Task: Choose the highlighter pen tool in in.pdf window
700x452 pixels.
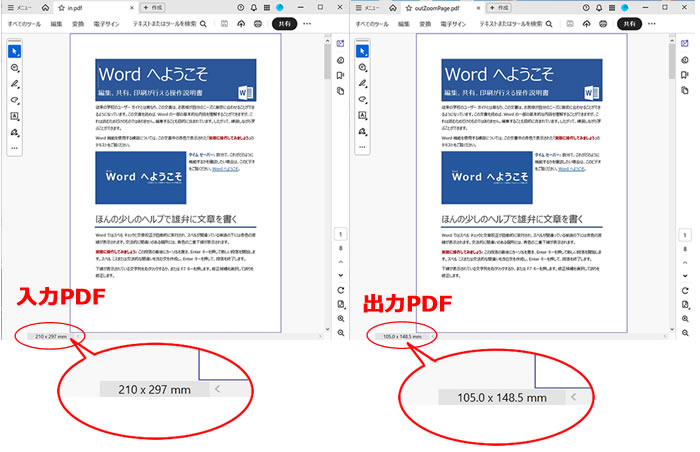Action: [14, 84]
